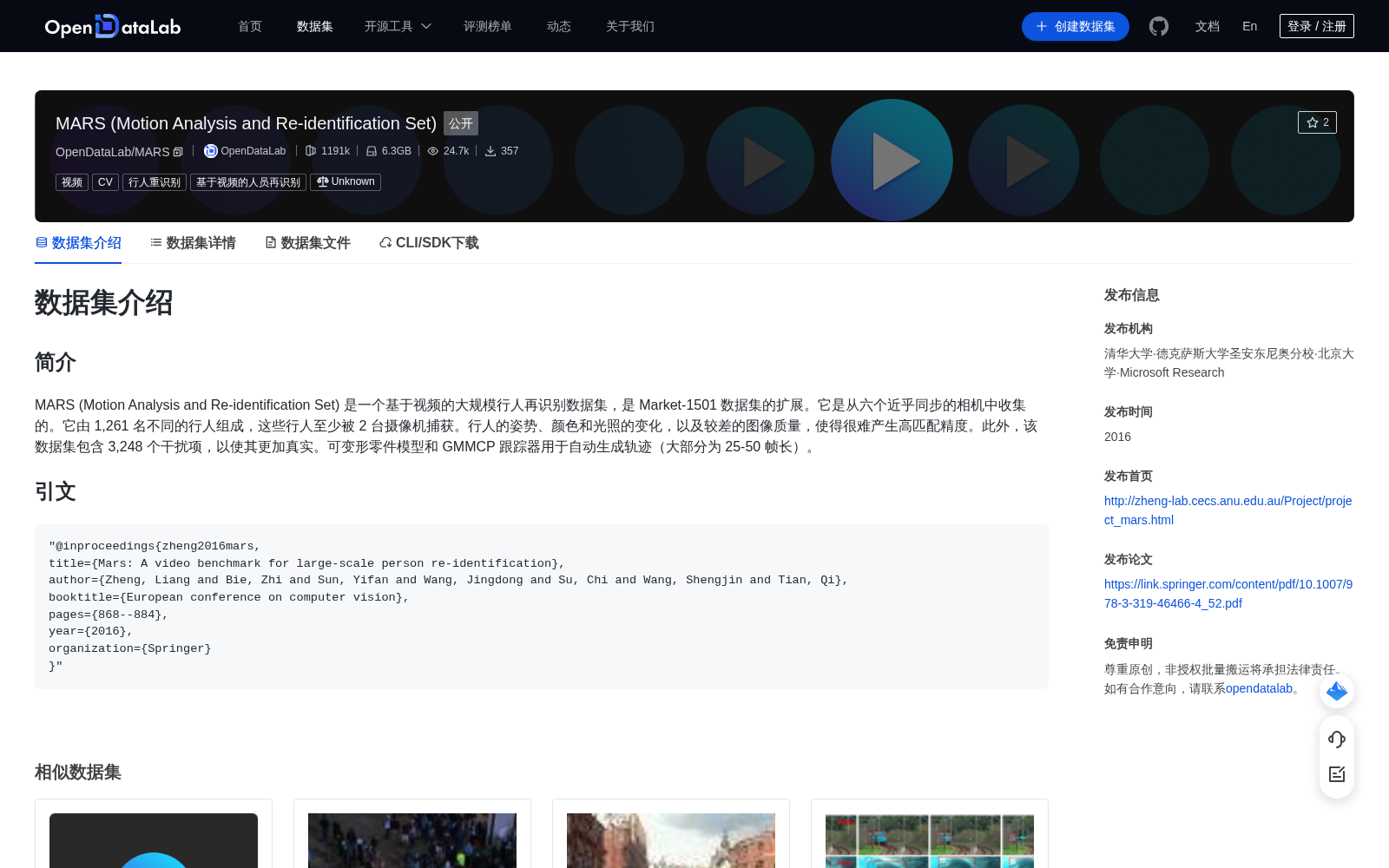The width and height of the screenshot is (1389, 868).
Task: Click the OpenDataLab publisher avatar
Action: tap(210, 151)
